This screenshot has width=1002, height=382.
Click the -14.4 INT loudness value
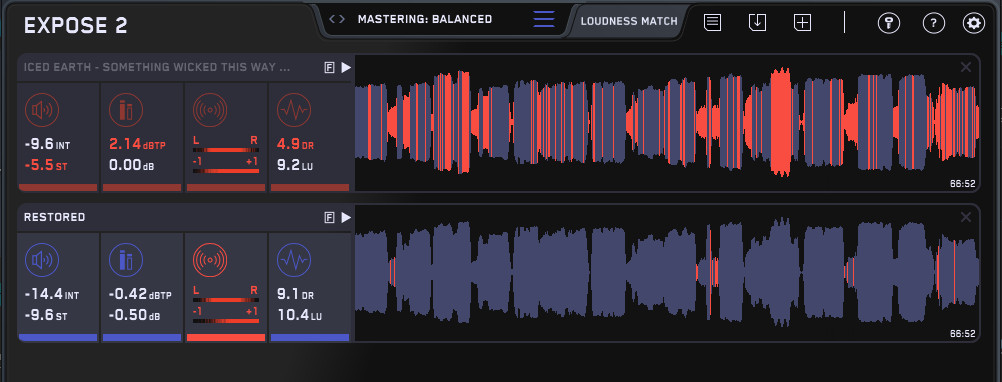click(x=52, y=295)
